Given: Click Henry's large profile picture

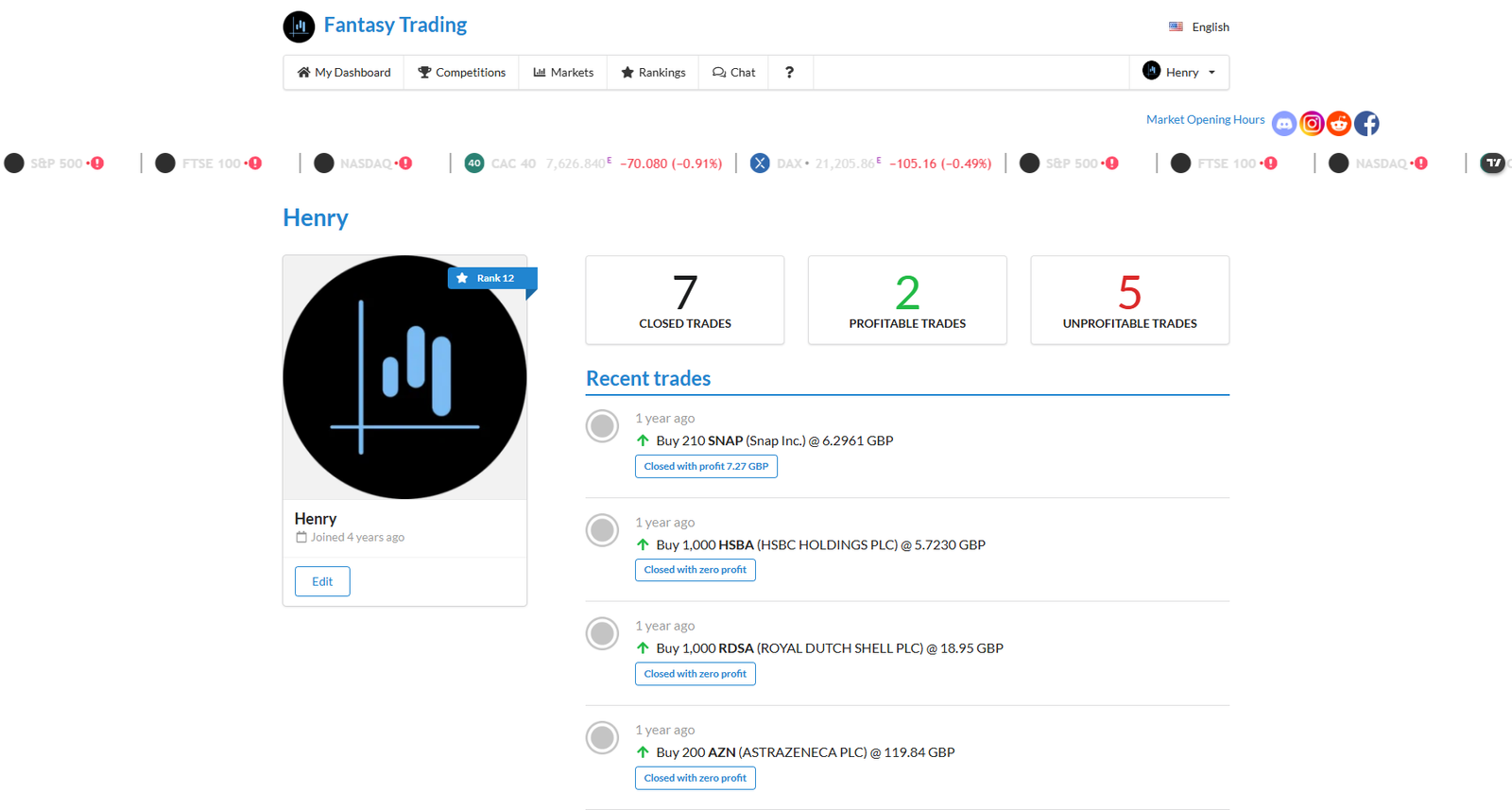Looking at the screenshot, I should click(x=404, y=377).
